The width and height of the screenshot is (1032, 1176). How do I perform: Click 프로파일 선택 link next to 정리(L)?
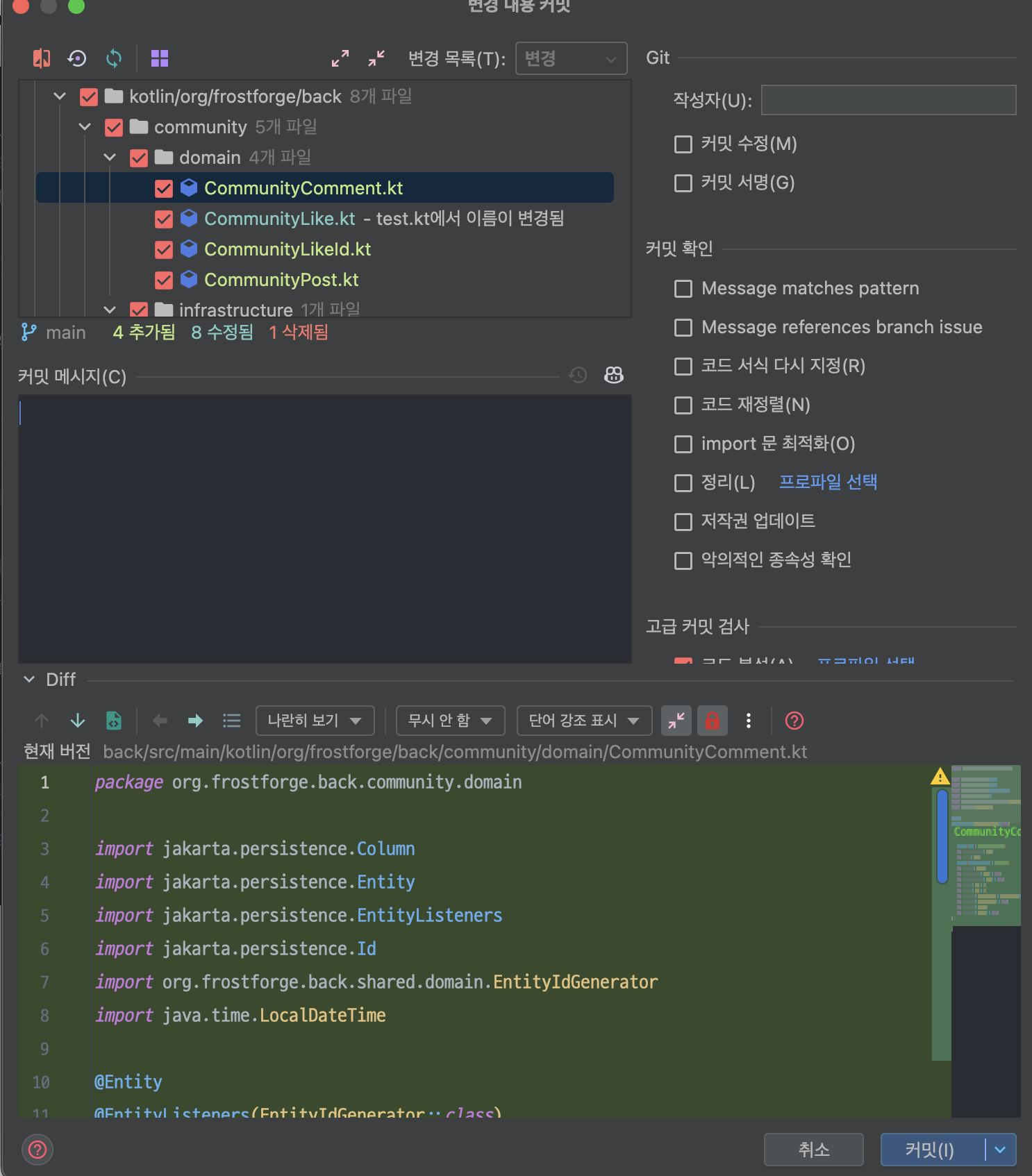(x=828, y=482)
